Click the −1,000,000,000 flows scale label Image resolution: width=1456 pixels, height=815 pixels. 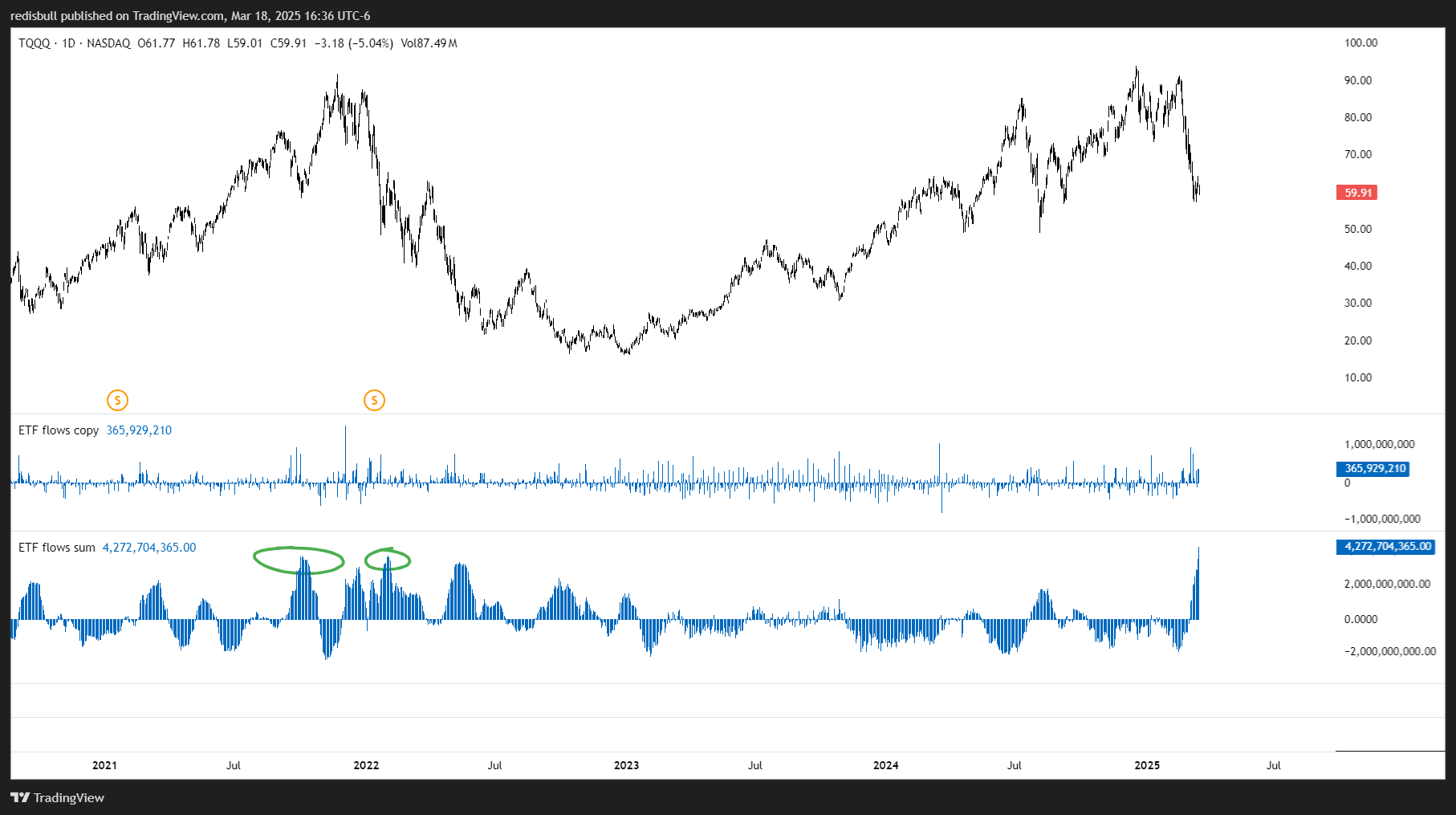coord(1382,519)
